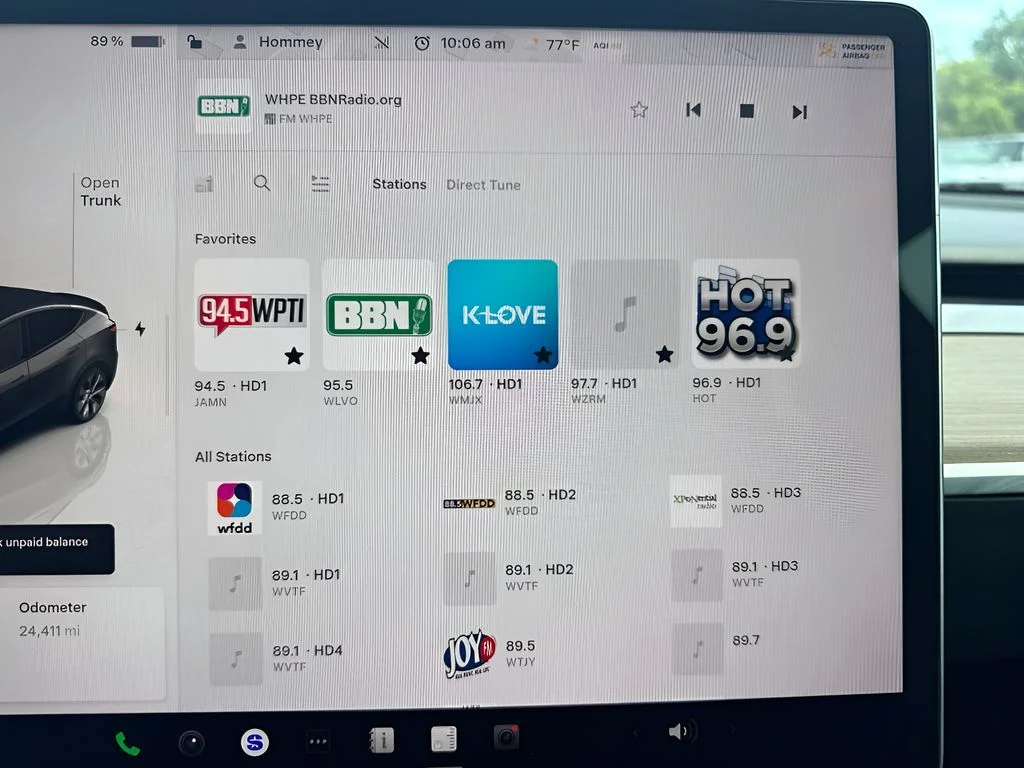View the Odometer card

click(82, 643)
